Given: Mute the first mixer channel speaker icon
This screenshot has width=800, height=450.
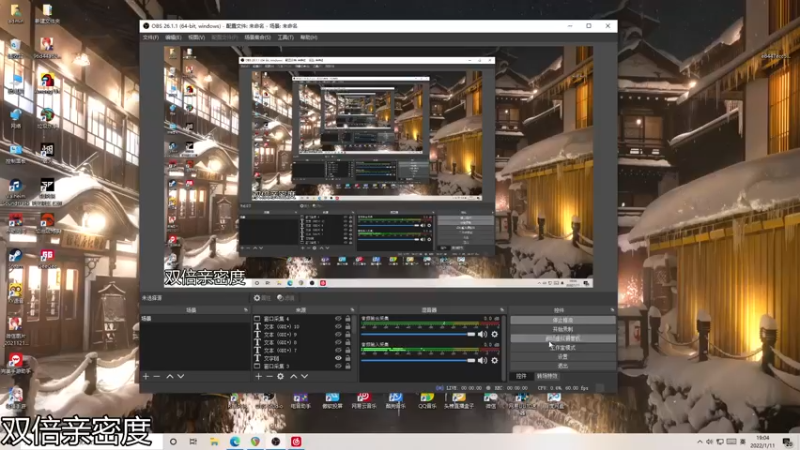Looking at the screenshot, I should pos(482,334).
